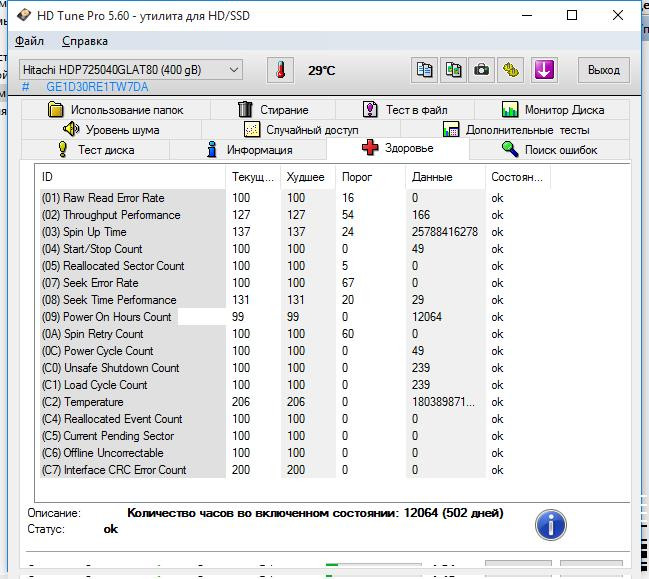Click the Выход button
649x579 pixels.
click(603, 70)
